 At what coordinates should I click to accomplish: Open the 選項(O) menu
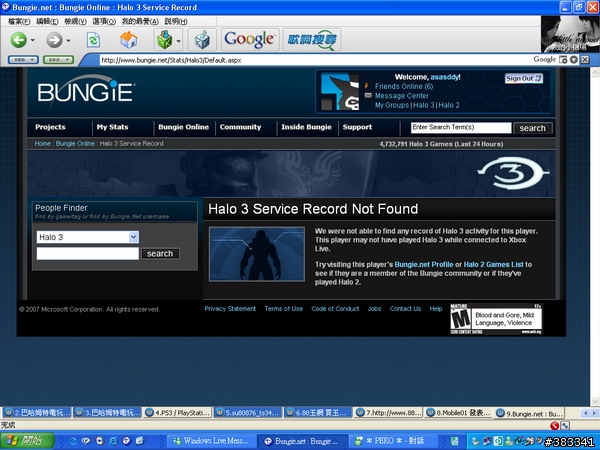[x=104, y=21]
